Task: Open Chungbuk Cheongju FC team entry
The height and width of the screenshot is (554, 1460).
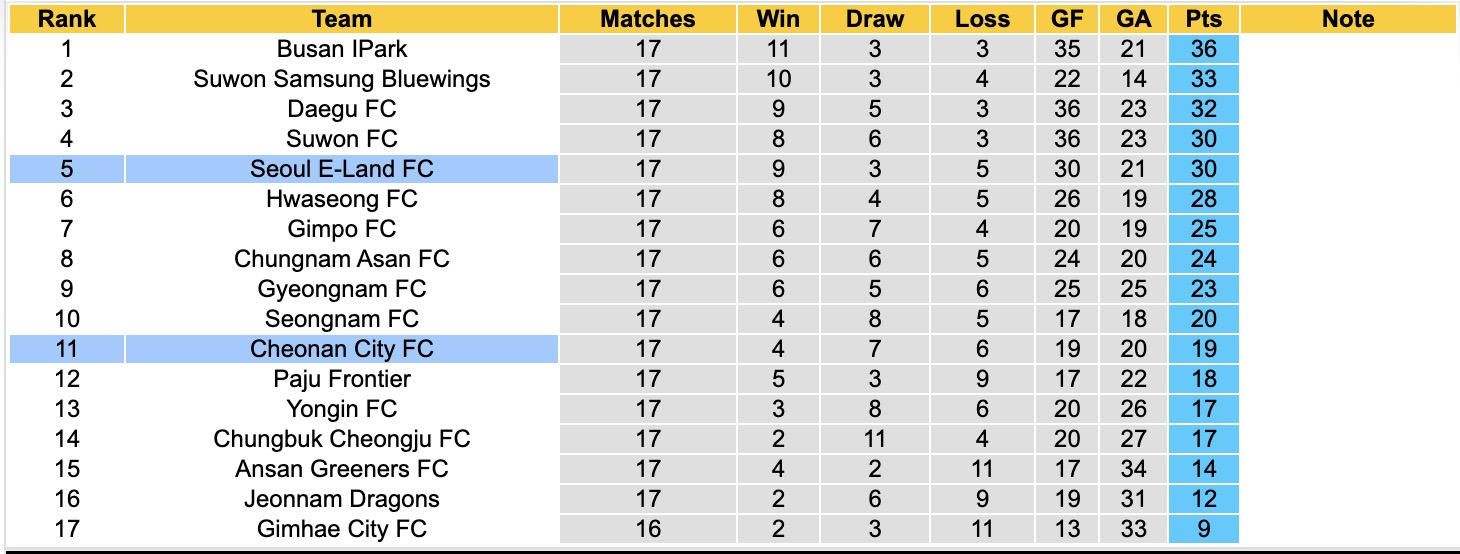Action: click(342, 439)
